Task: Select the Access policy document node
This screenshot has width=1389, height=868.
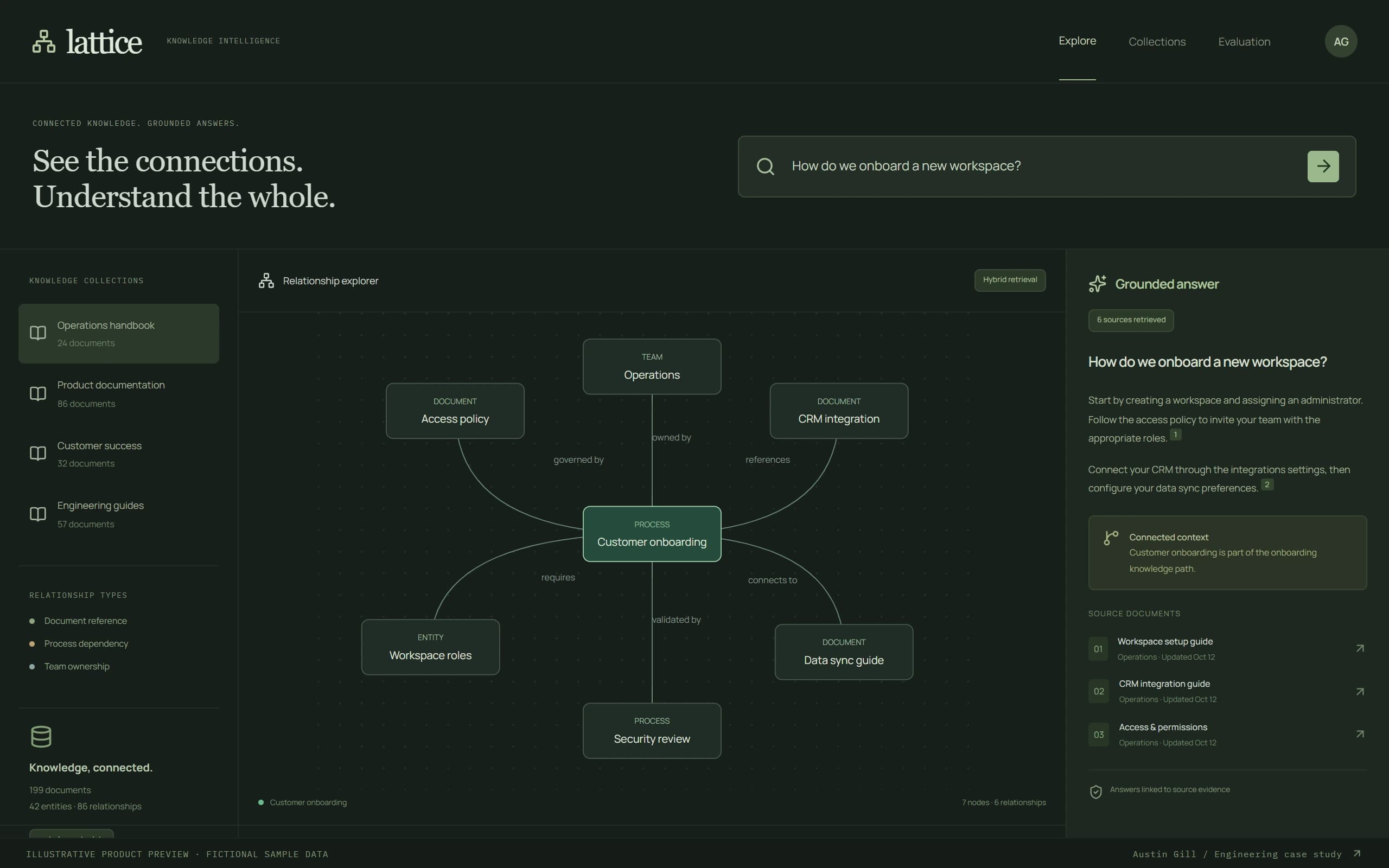Action: coord(455,411)
